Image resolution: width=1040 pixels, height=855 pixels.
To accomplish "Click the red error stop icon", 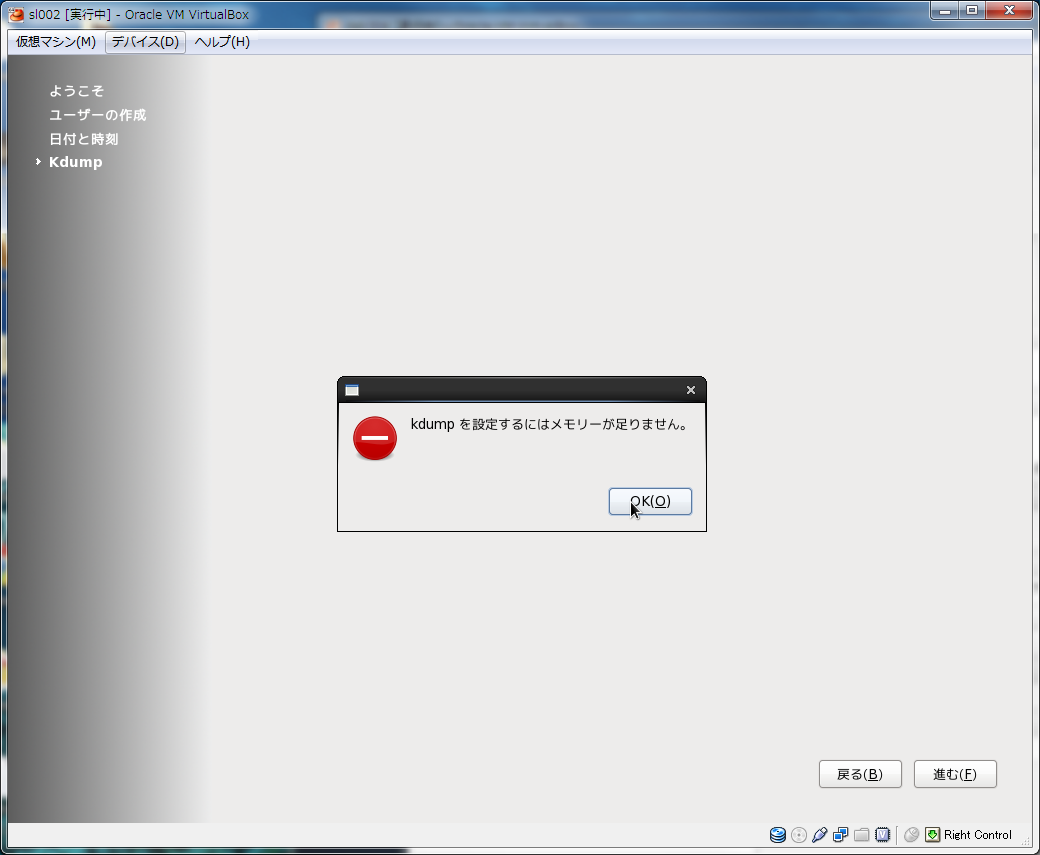I will (x=375, y=438).
